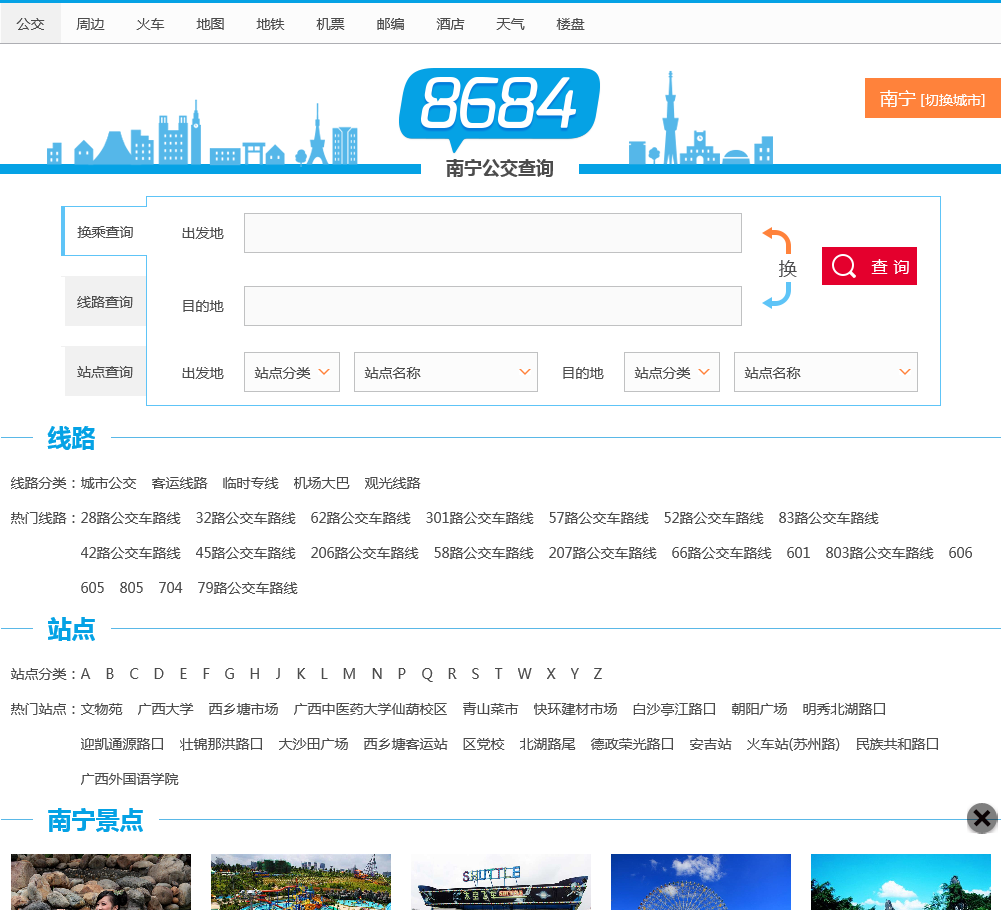Select station letter M

(x=349, y=674)
